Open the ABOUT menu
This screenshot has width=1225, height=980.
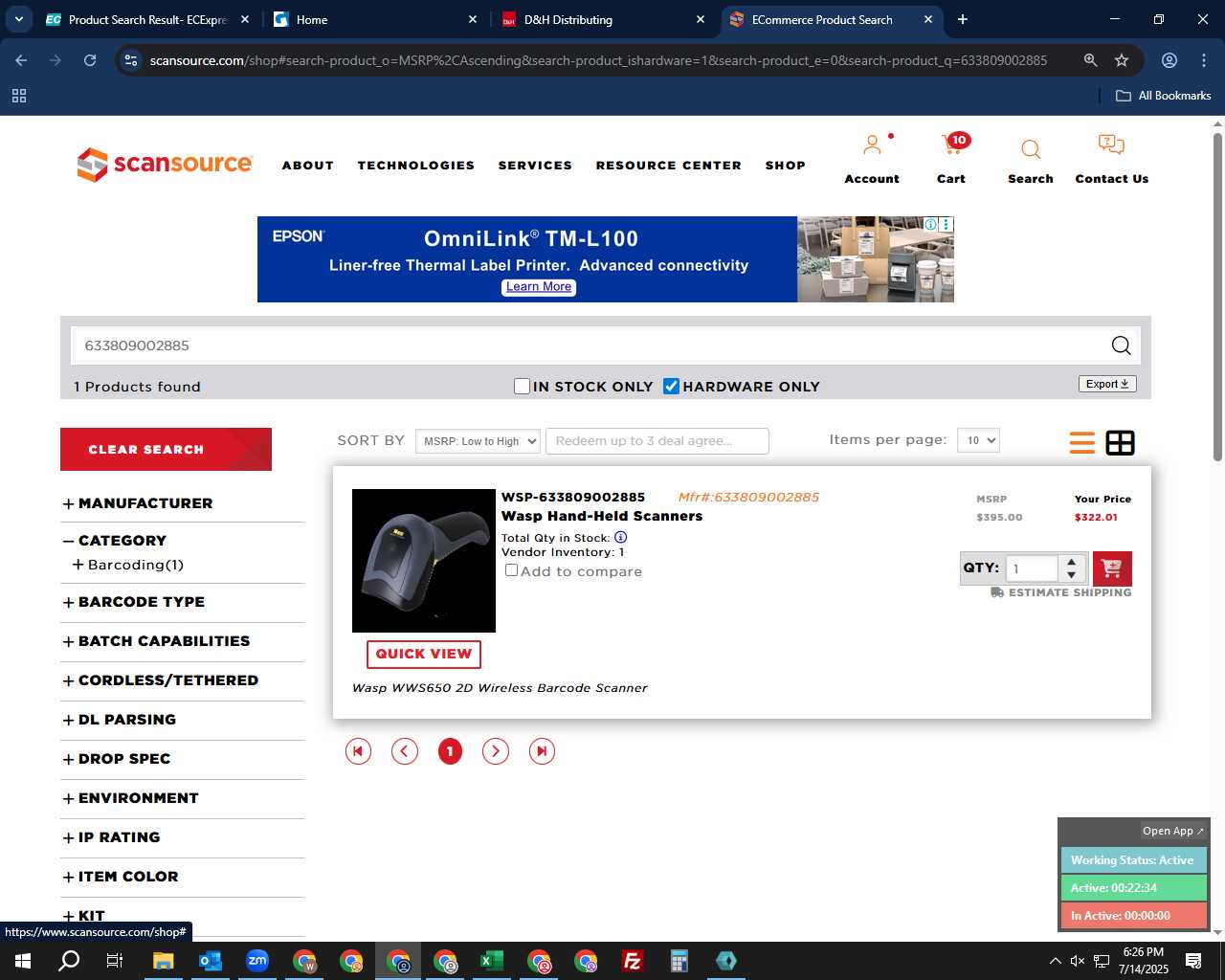[308, 166]
